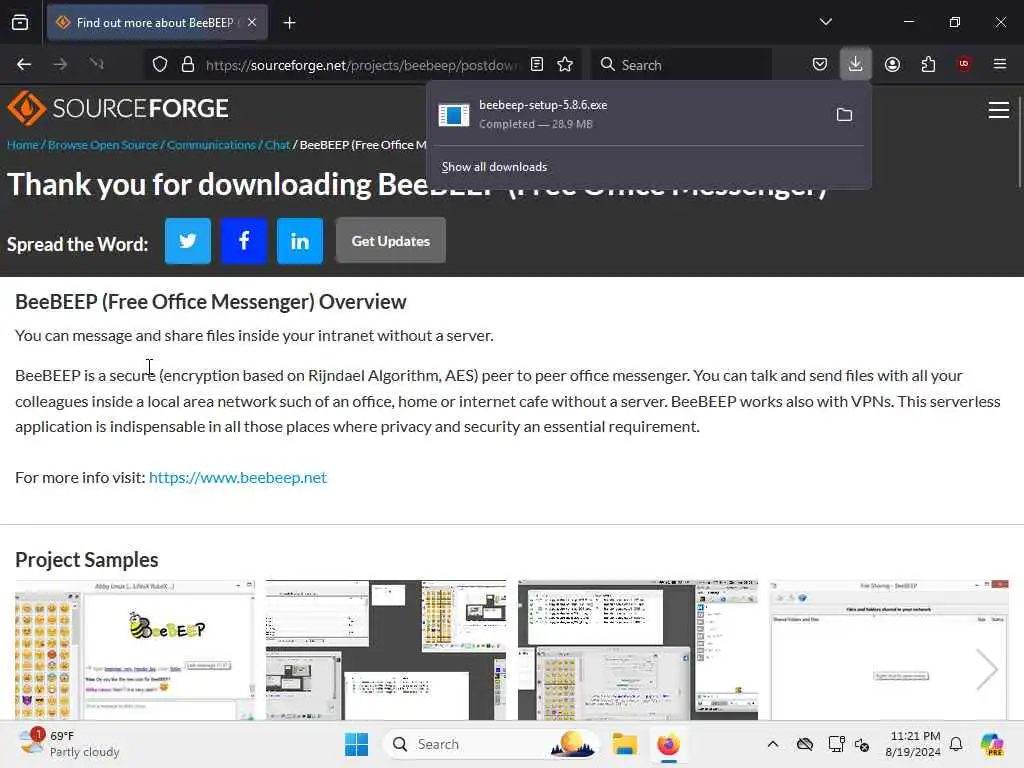This screenshot has height=768, width=1024.
Task: Open a new tab with the plus button
Action: coord(289,23)
